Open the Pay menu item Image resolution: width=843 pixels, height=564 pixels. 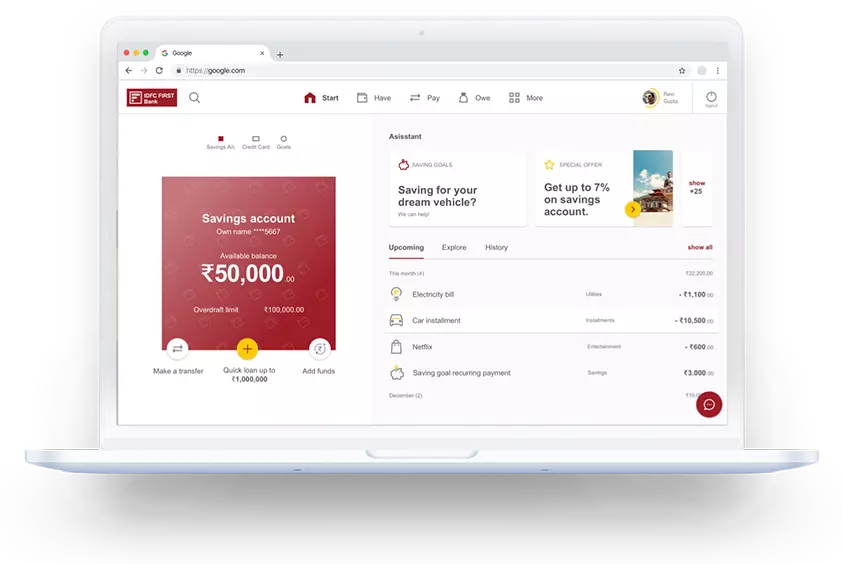424,98
